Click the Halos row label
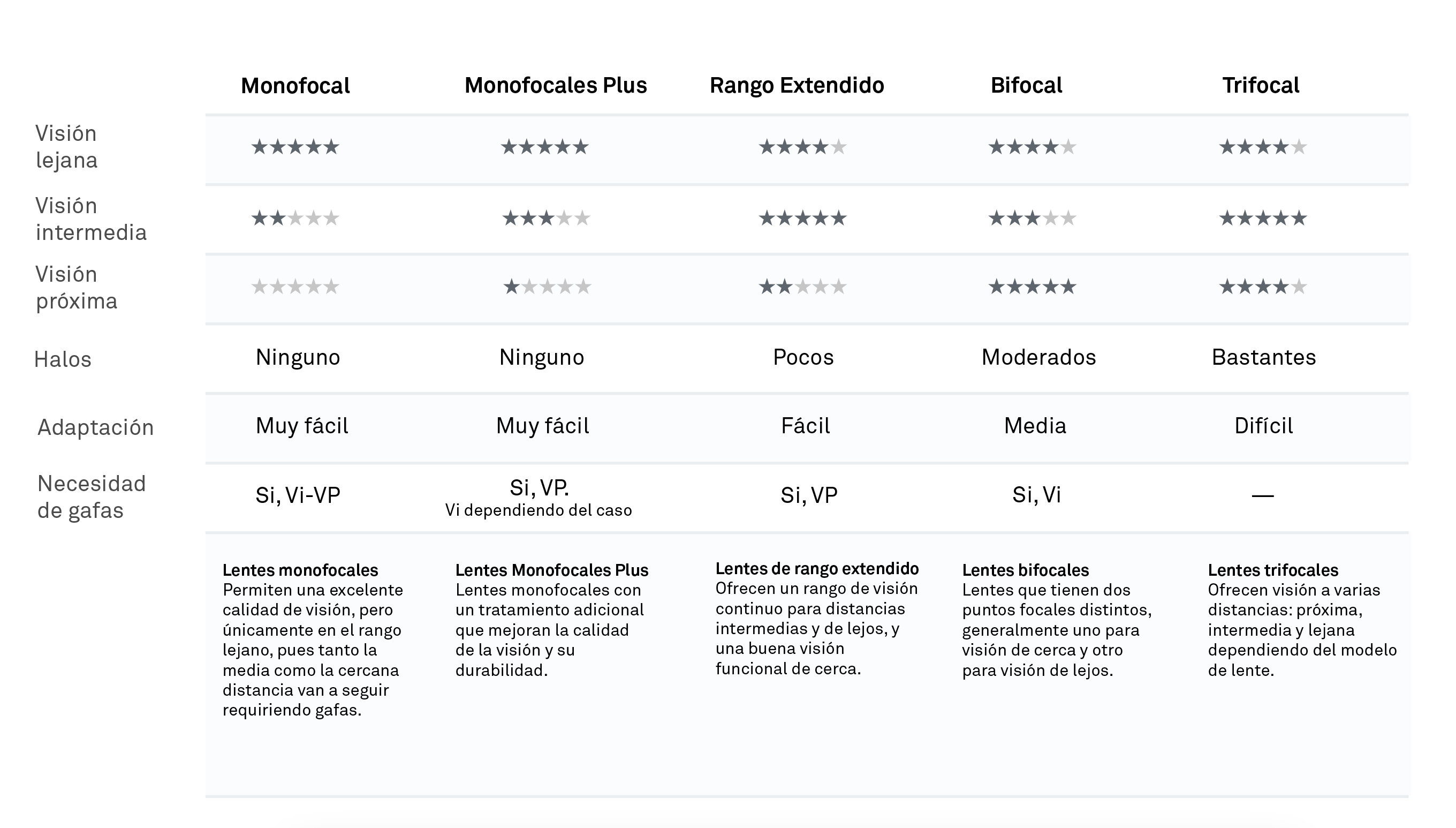 pos(63,359)
